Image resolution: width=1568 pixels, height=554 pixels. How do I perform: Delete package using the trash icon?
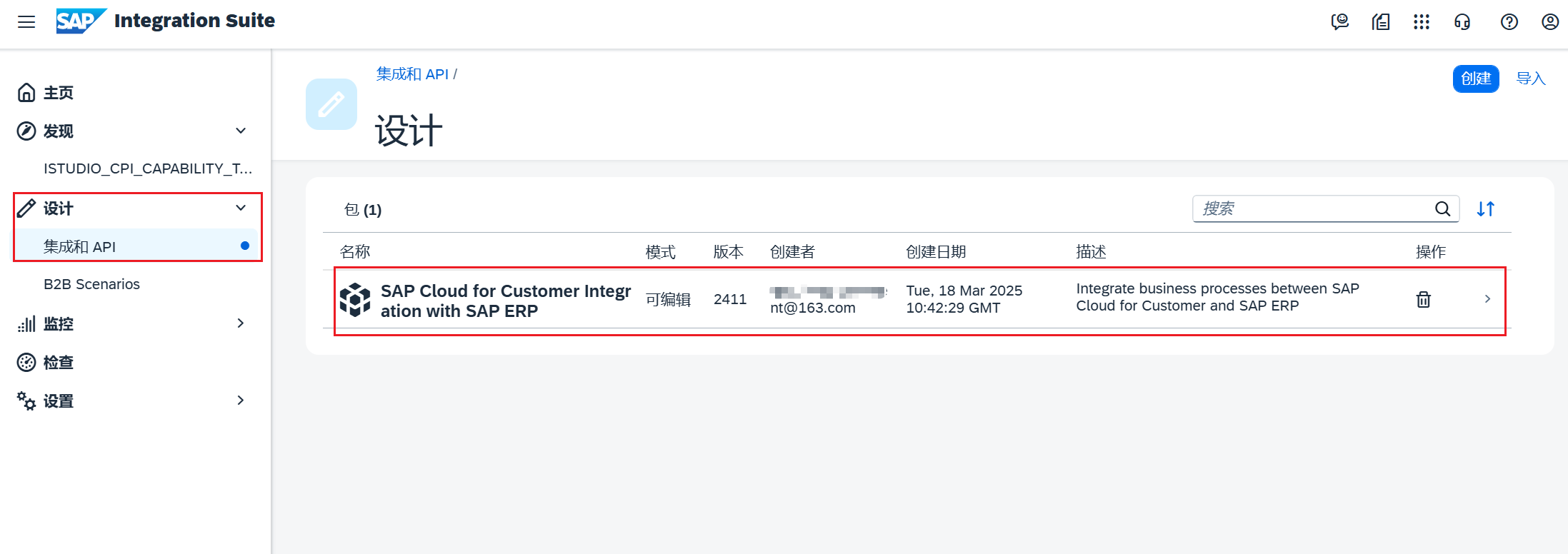click(x=1424, y=299)
